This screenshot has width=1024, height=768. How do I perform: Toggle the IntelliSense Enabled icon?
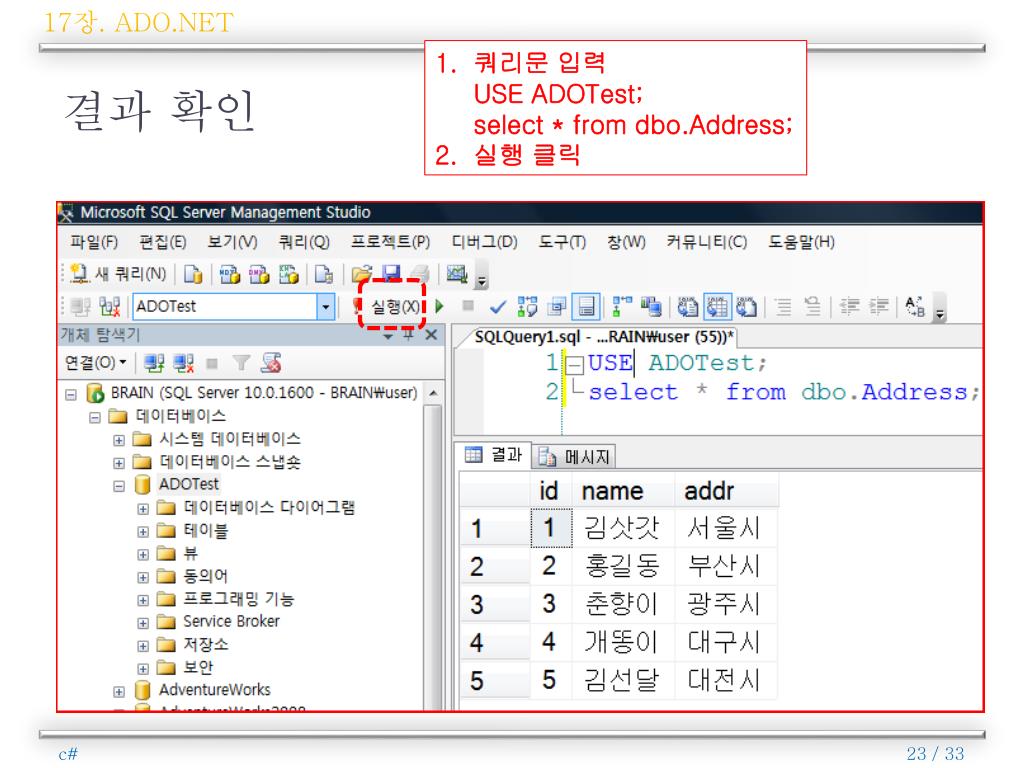point(586,306)
